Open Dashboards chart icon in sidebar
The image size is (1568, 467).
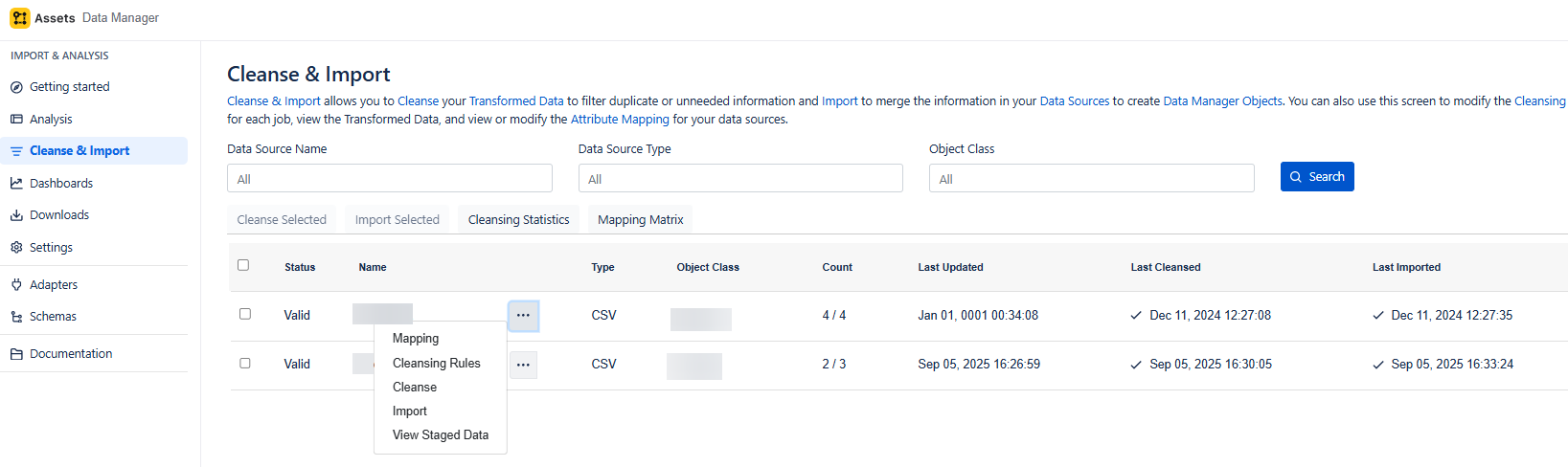[x=16, y=184]
